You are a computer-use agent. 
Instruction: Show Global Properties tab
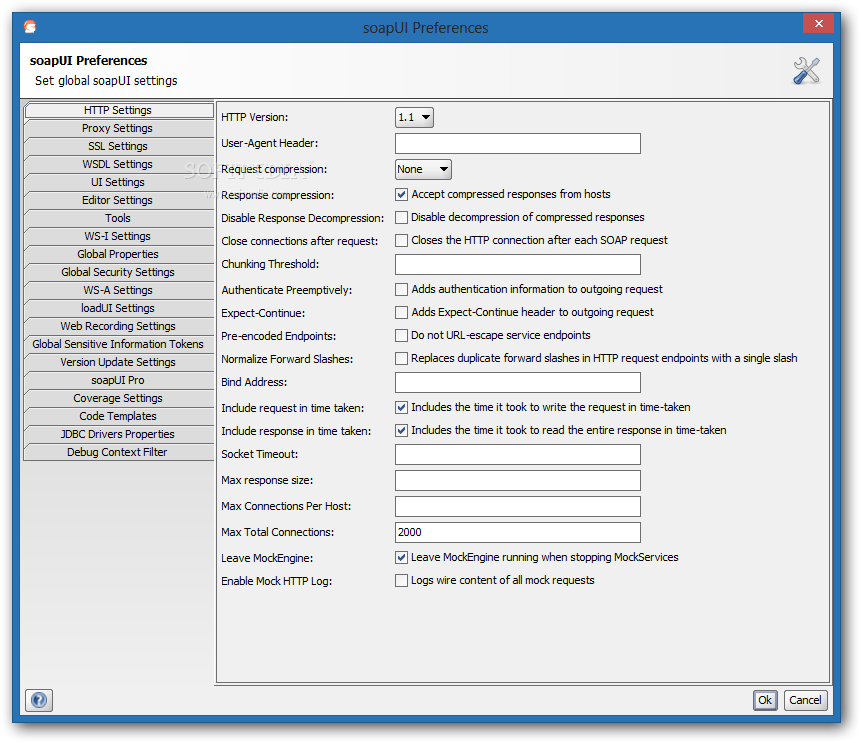tap(119, 254)
